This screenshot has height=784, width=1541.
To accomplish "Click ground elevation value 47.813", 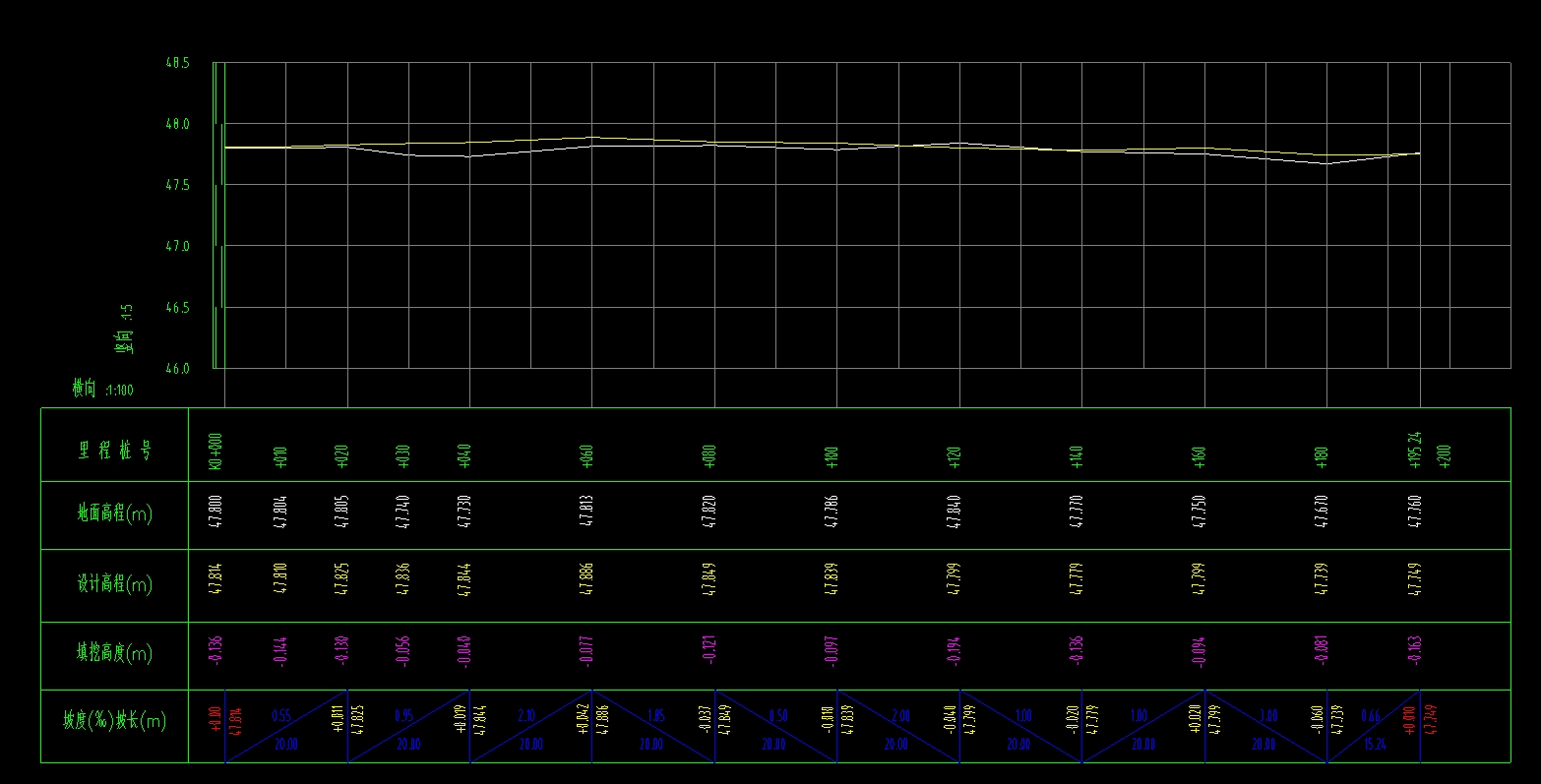I will (586, 513).
